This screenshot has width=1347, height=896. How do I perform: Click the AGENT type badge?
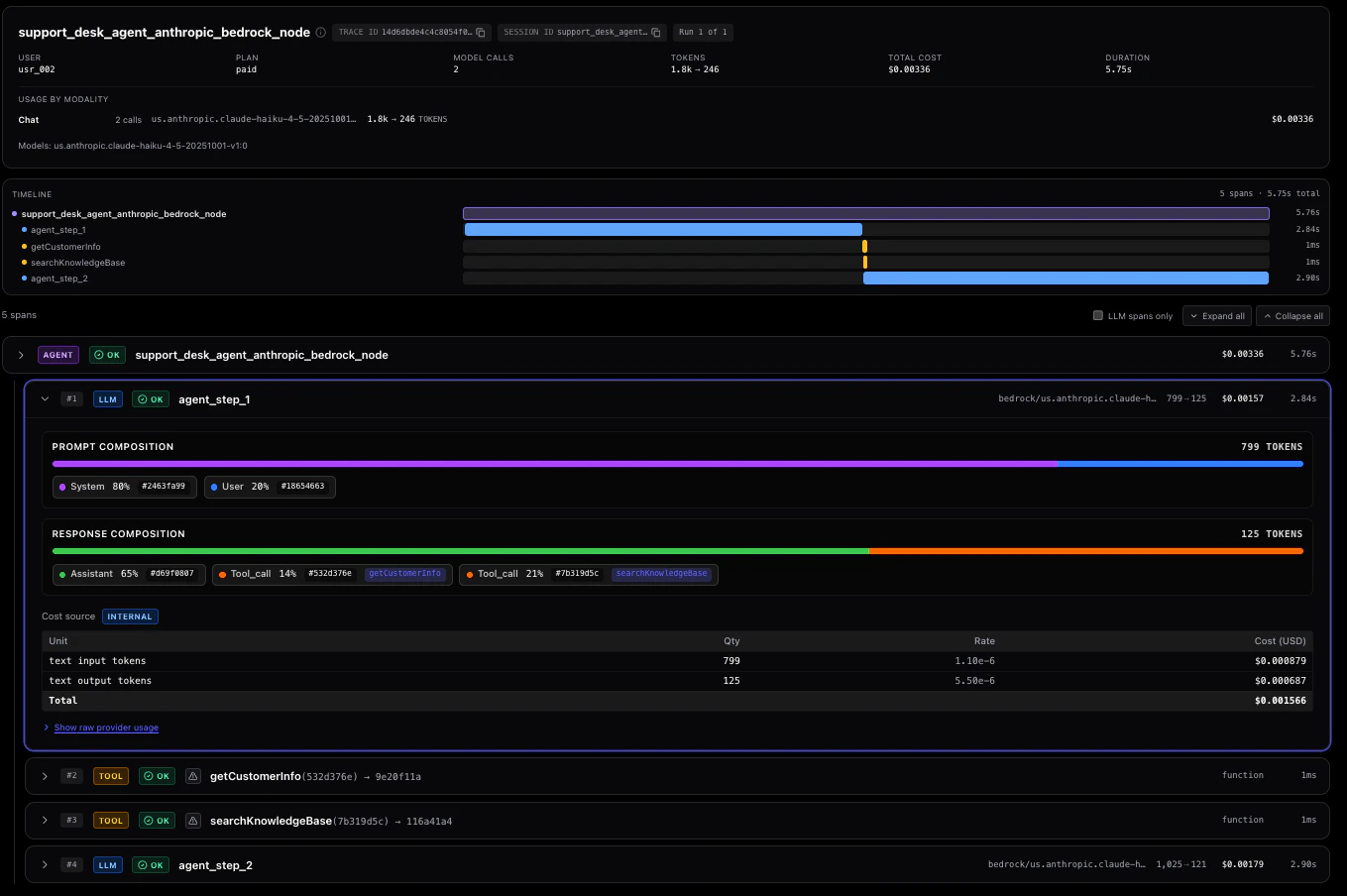tap(57, 355)
